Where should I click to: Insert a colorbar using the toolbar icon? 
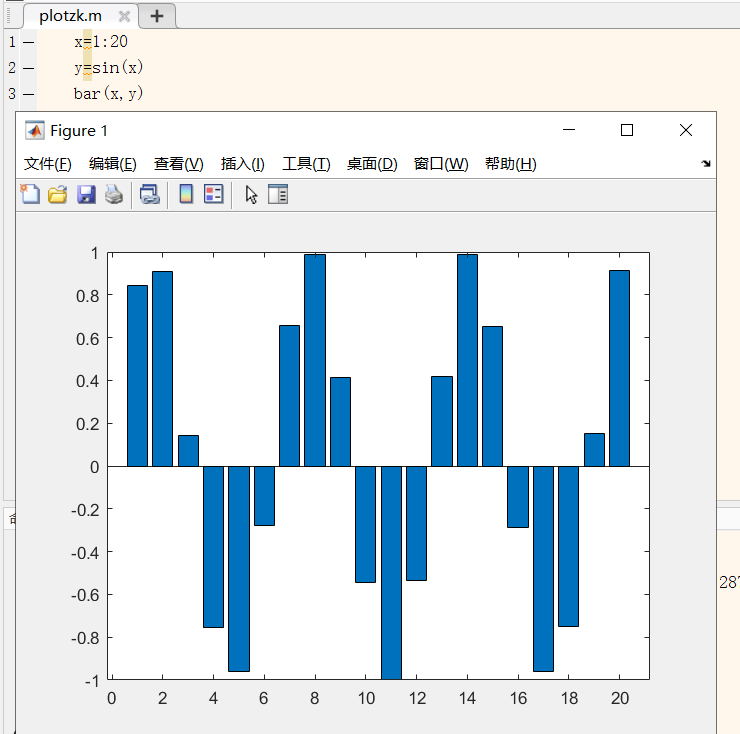click(x=186, y=194)
